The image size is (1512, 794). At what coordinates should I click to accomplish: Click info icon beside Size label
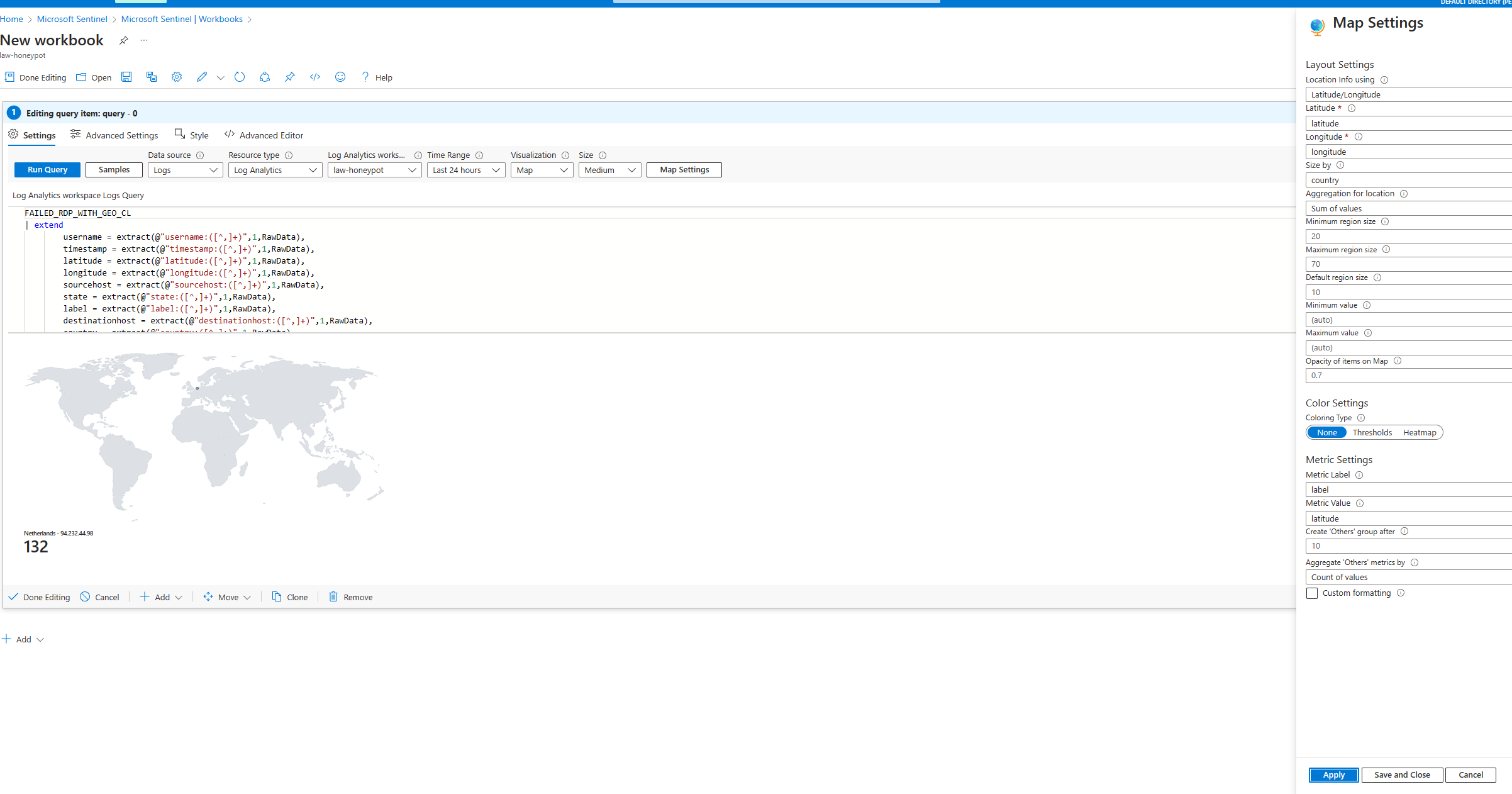[x=603, y=155]
